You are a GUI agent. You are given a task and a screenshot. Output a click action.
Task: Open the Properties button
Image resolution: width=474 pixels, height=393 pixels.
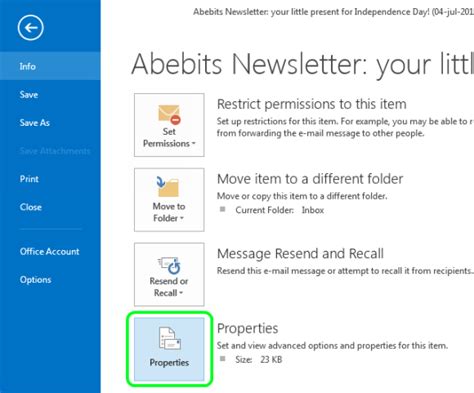[x=169, y=349]
